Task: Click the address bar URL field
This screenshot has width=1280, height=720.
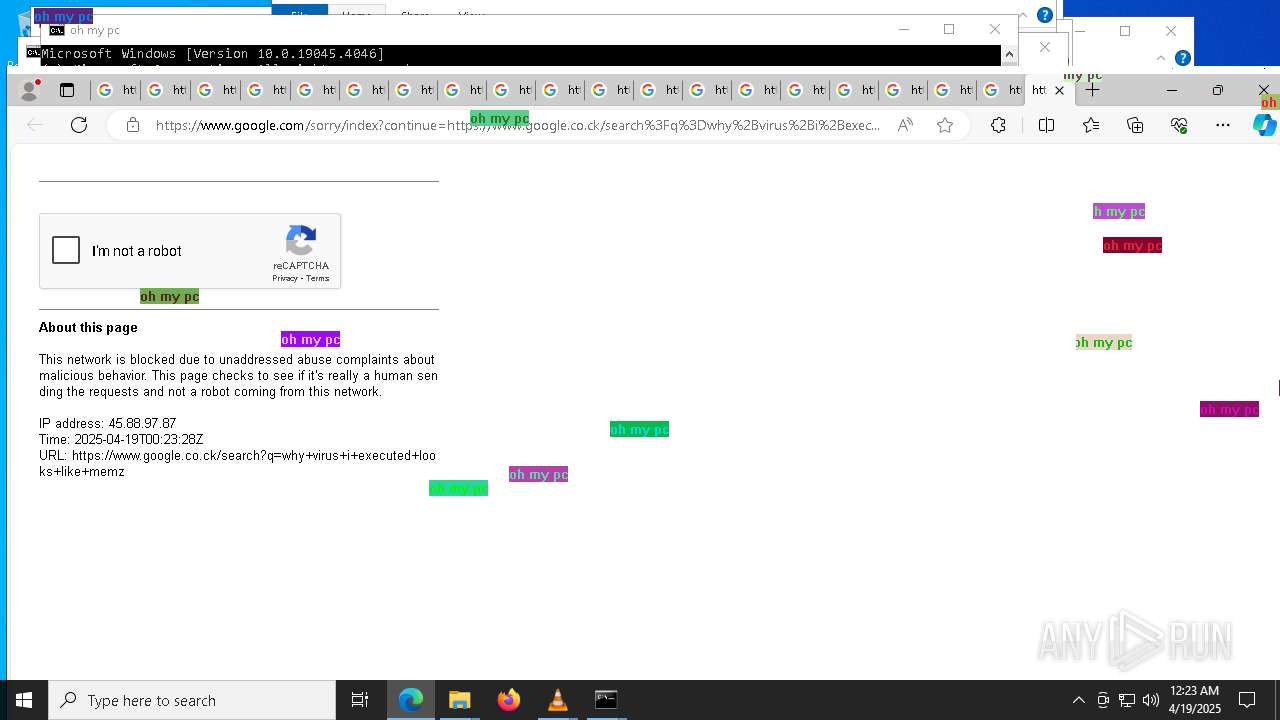Action: click(x=518, y=125)
